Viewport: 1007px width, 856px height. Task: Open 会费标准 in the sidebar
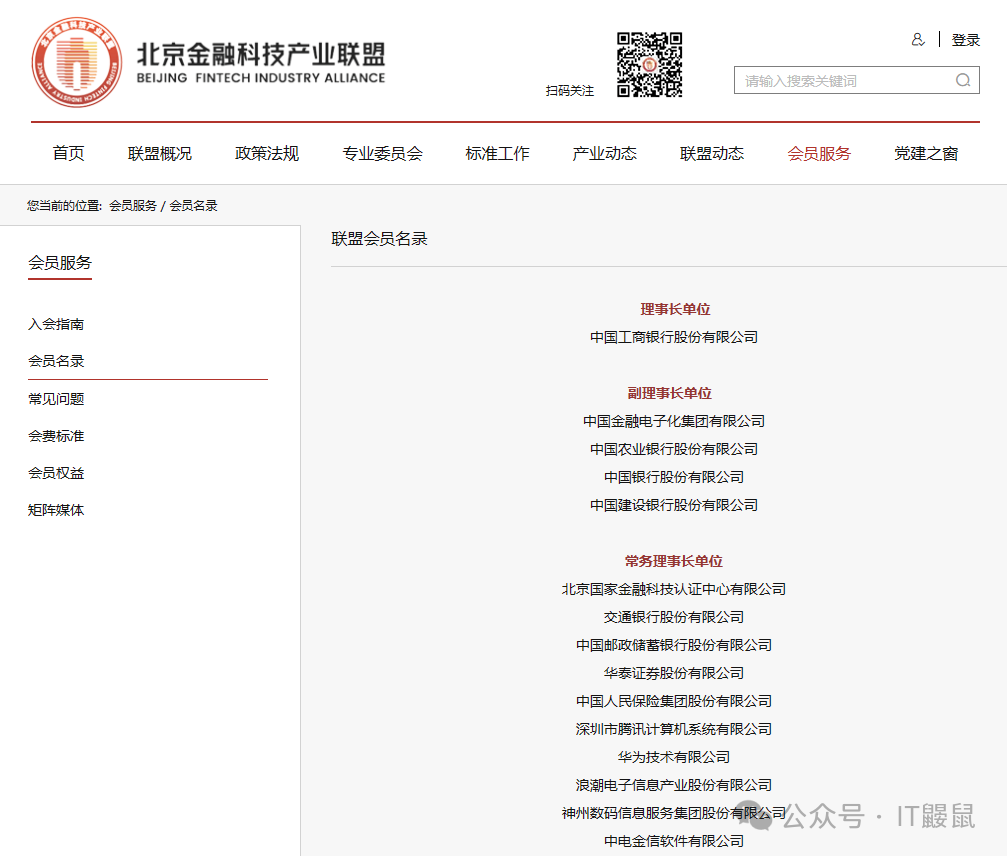[56, 436]
